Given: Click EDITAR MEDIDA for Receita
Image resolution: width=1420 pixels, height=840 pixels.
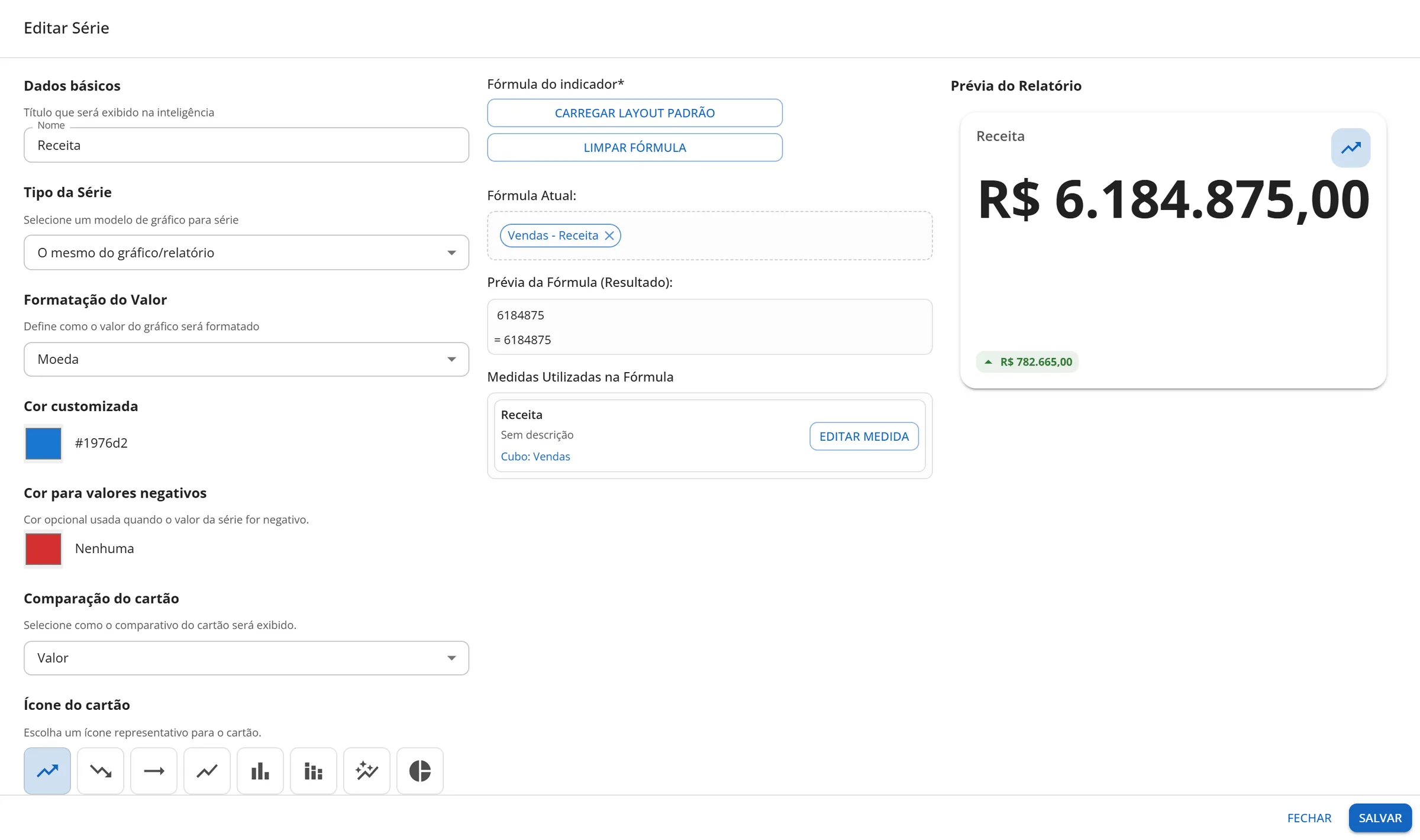Looking at the screenshot, I should coord(864,436).
